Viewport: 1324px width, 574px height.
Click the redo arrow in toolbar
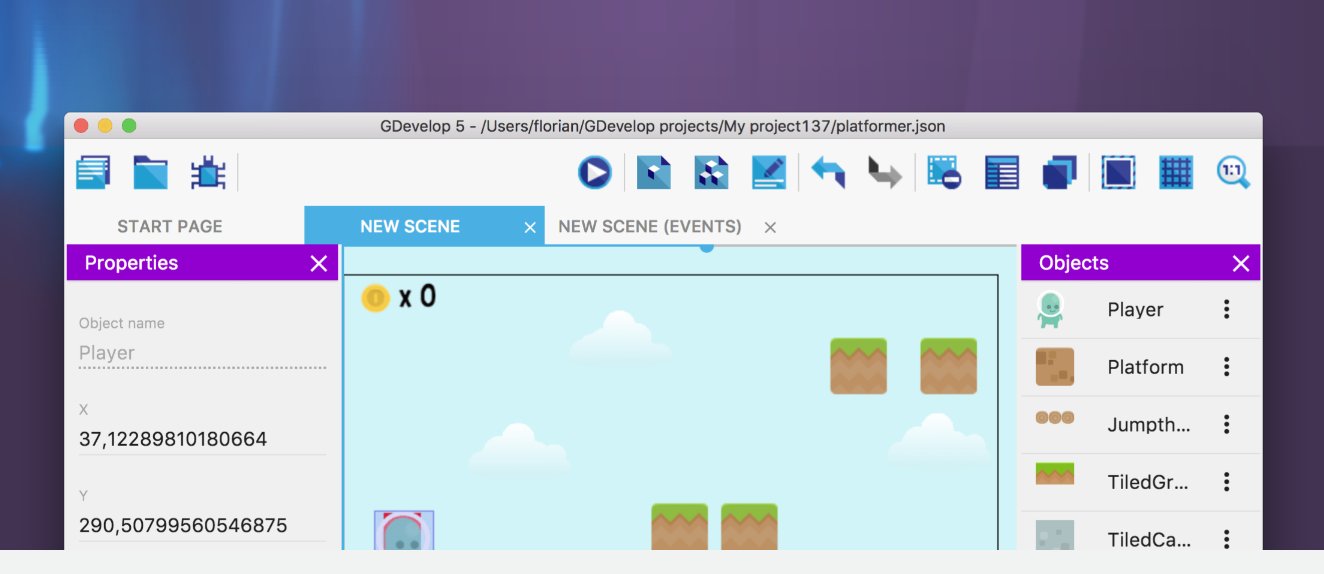tap(884, 172)
